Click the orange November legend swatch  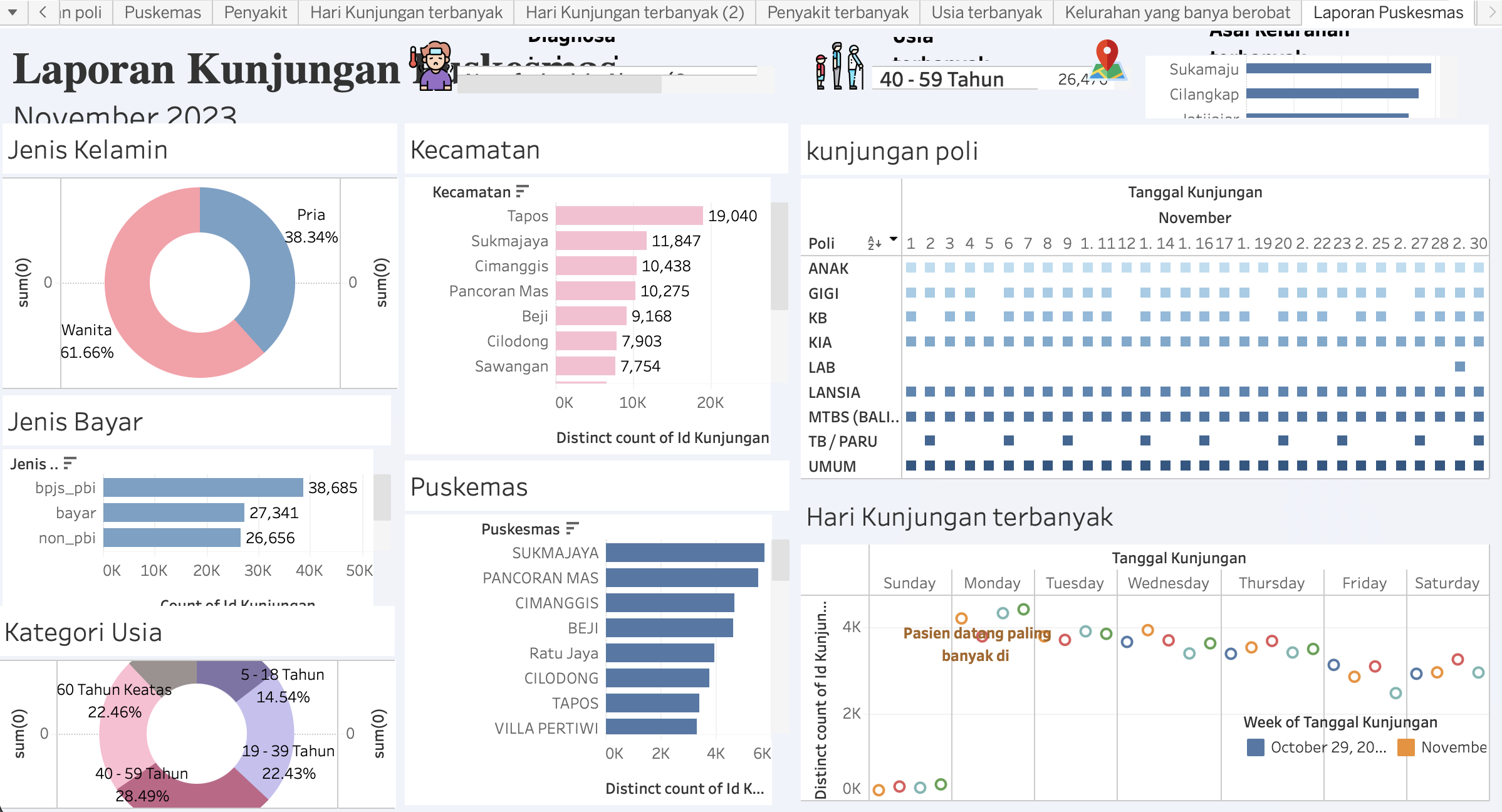click(1406, 747)
